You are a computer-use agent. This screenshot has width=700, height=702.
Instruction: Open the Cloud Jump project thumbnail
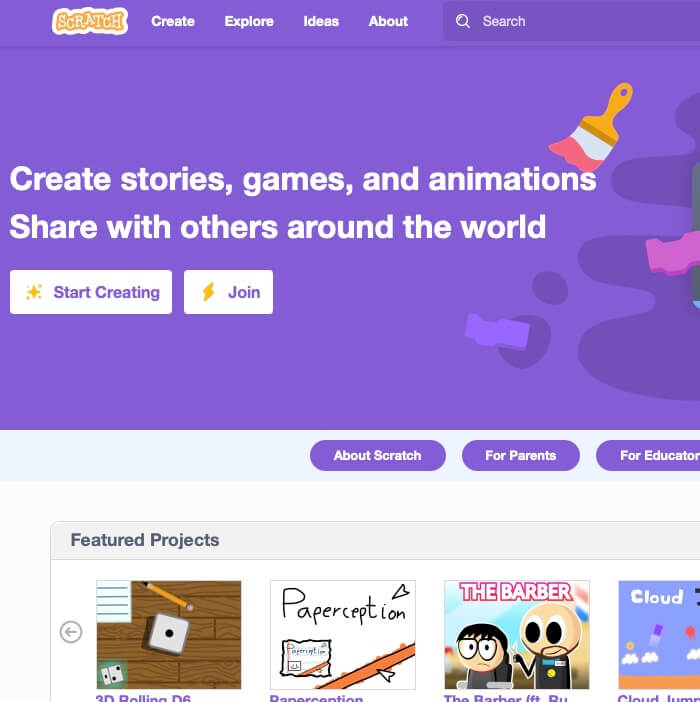click(x=659, y=635)
